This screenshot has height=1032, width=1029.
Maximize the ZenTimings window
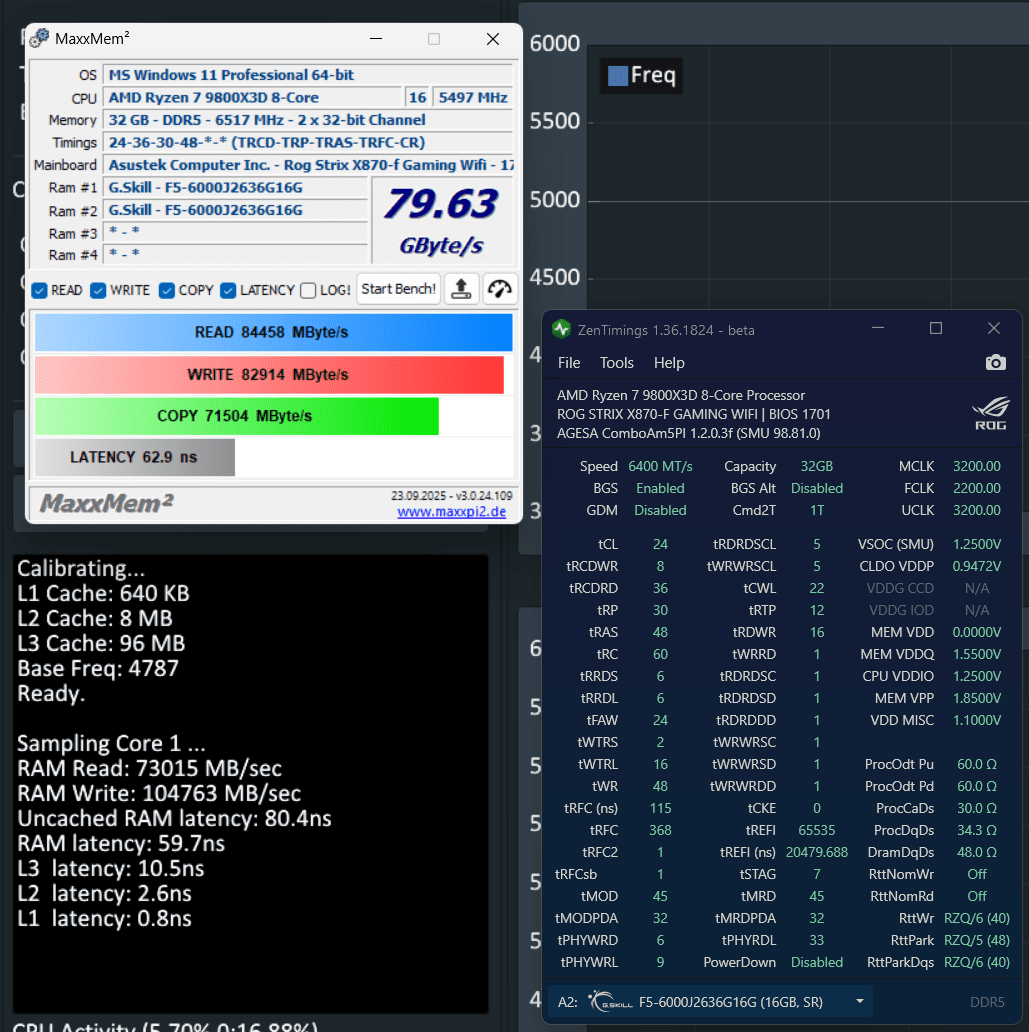coord(936,328)
